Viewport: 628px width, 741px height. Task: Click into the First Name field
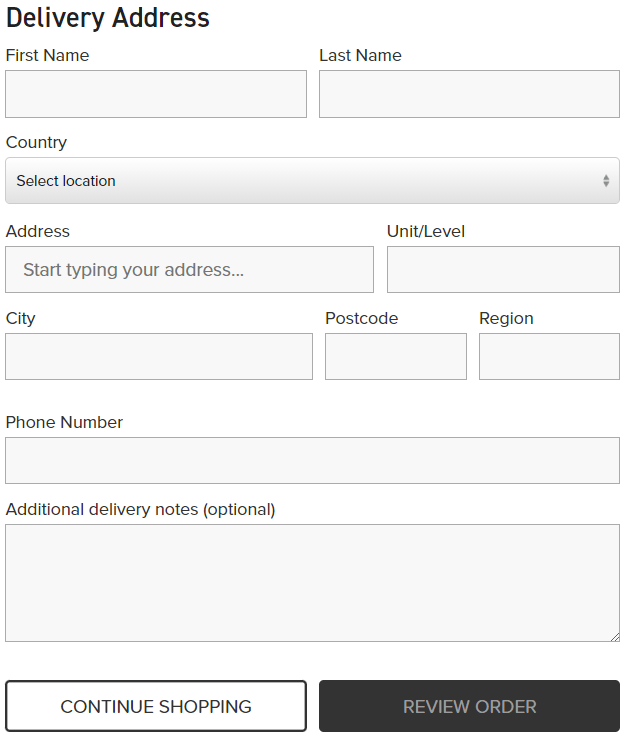[x=156, y=94]
